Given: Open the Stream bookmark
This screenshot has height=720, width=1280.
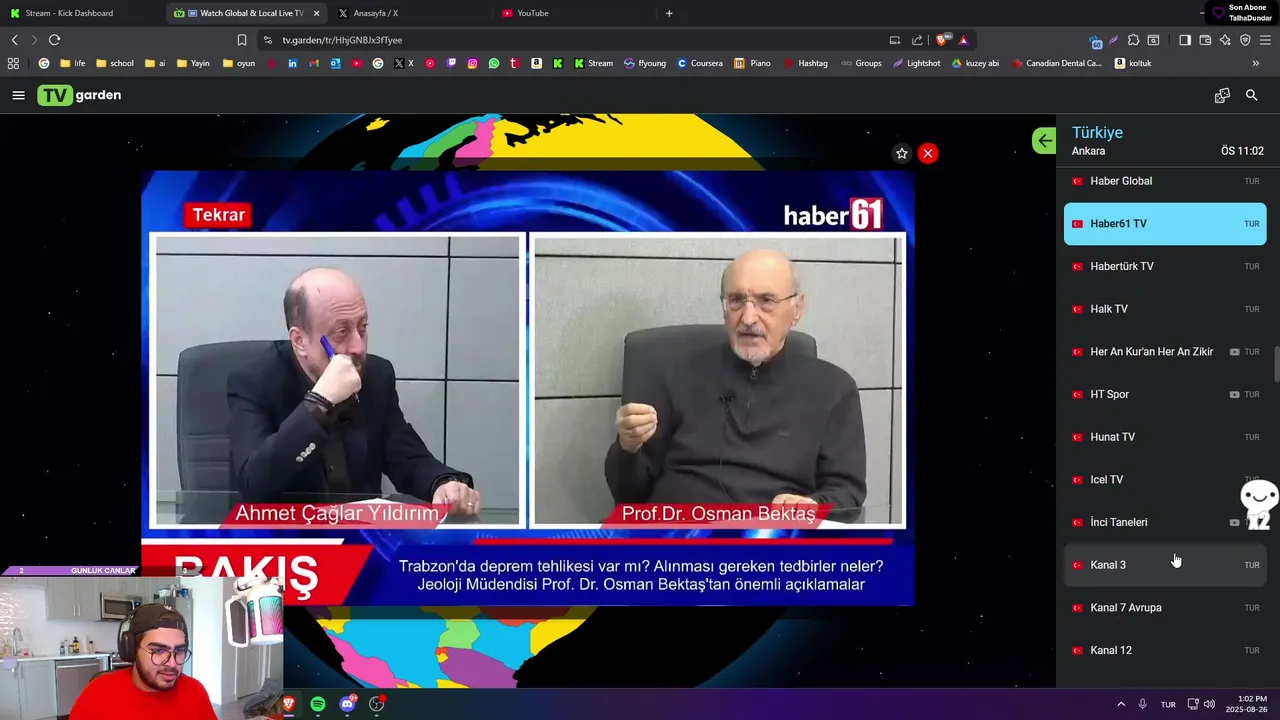Looking at the screenshot, I should coord(594,63).
